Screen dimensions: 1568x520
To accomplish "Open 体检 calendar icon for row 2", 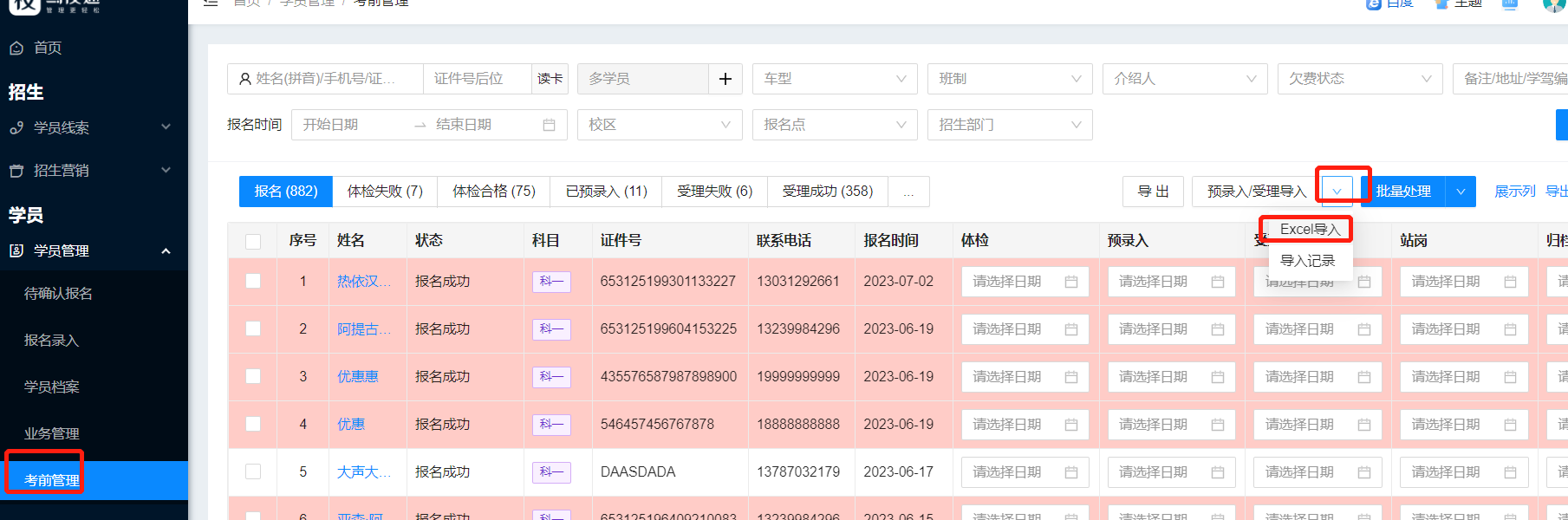I will [1071, 329].
